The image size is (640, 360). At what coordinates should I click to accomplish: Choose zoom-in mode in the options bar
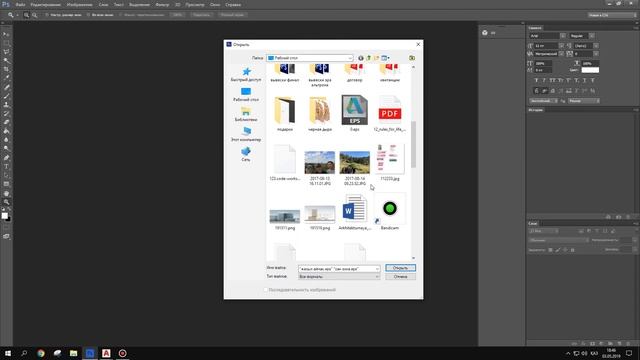(26, 15)
